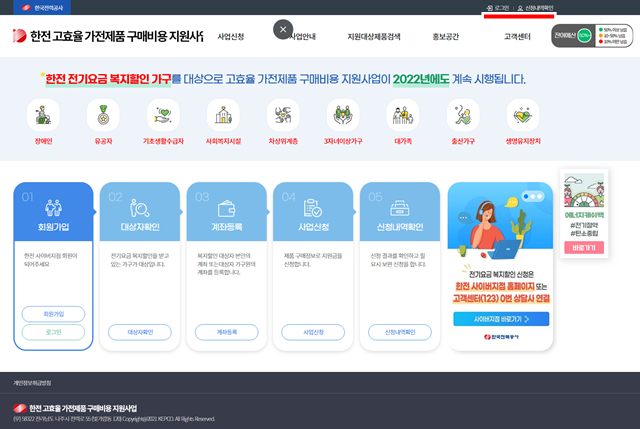Click the footer title 한전 고효율 가전제품 구매비용 지원사업
Image resolution: width=640 pixels, height=429 pixels.
click(83, 408)
